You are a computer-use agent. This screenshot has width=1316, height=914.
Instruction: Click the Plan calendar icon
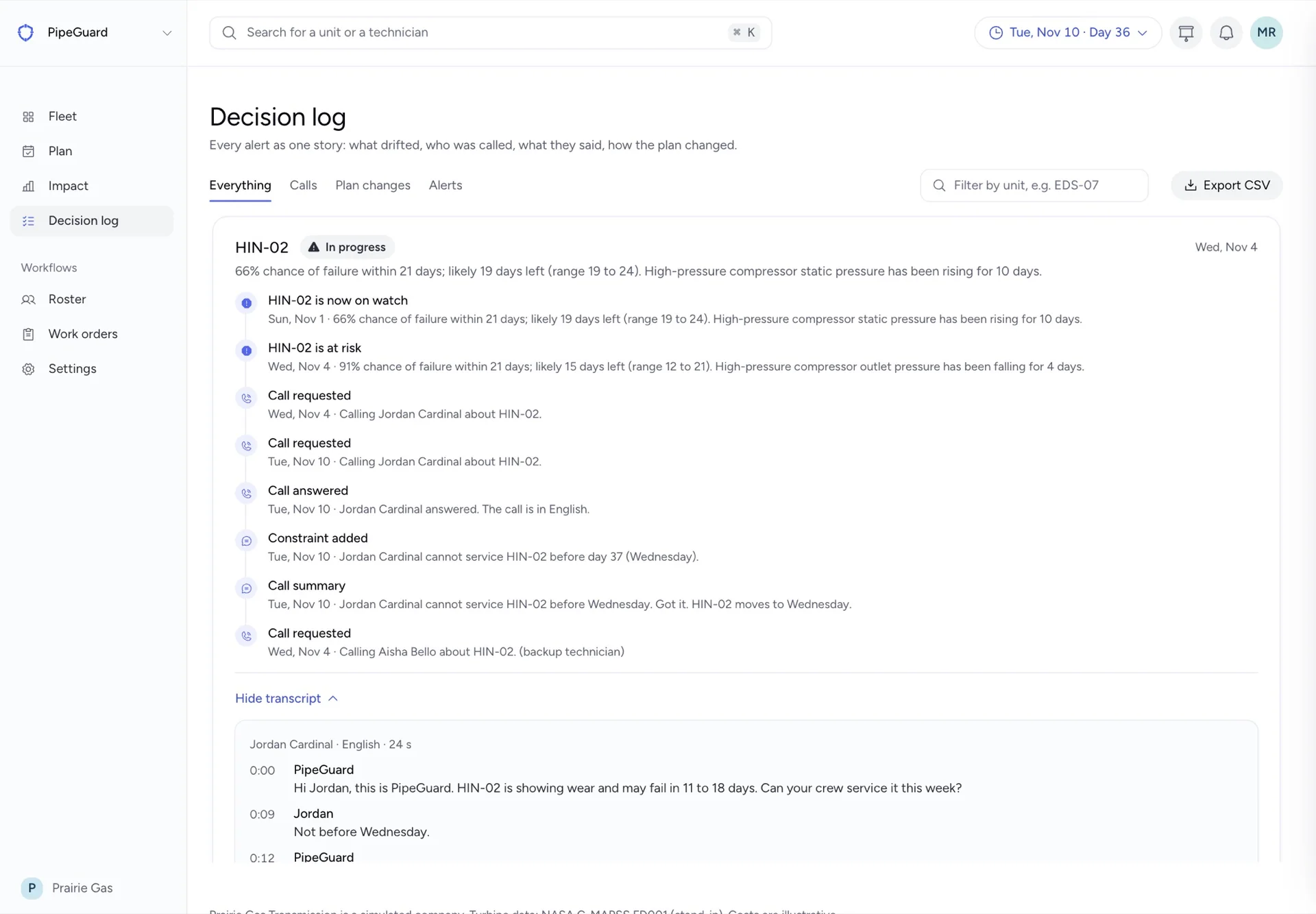pyautogui.click(x=28, y=152)
